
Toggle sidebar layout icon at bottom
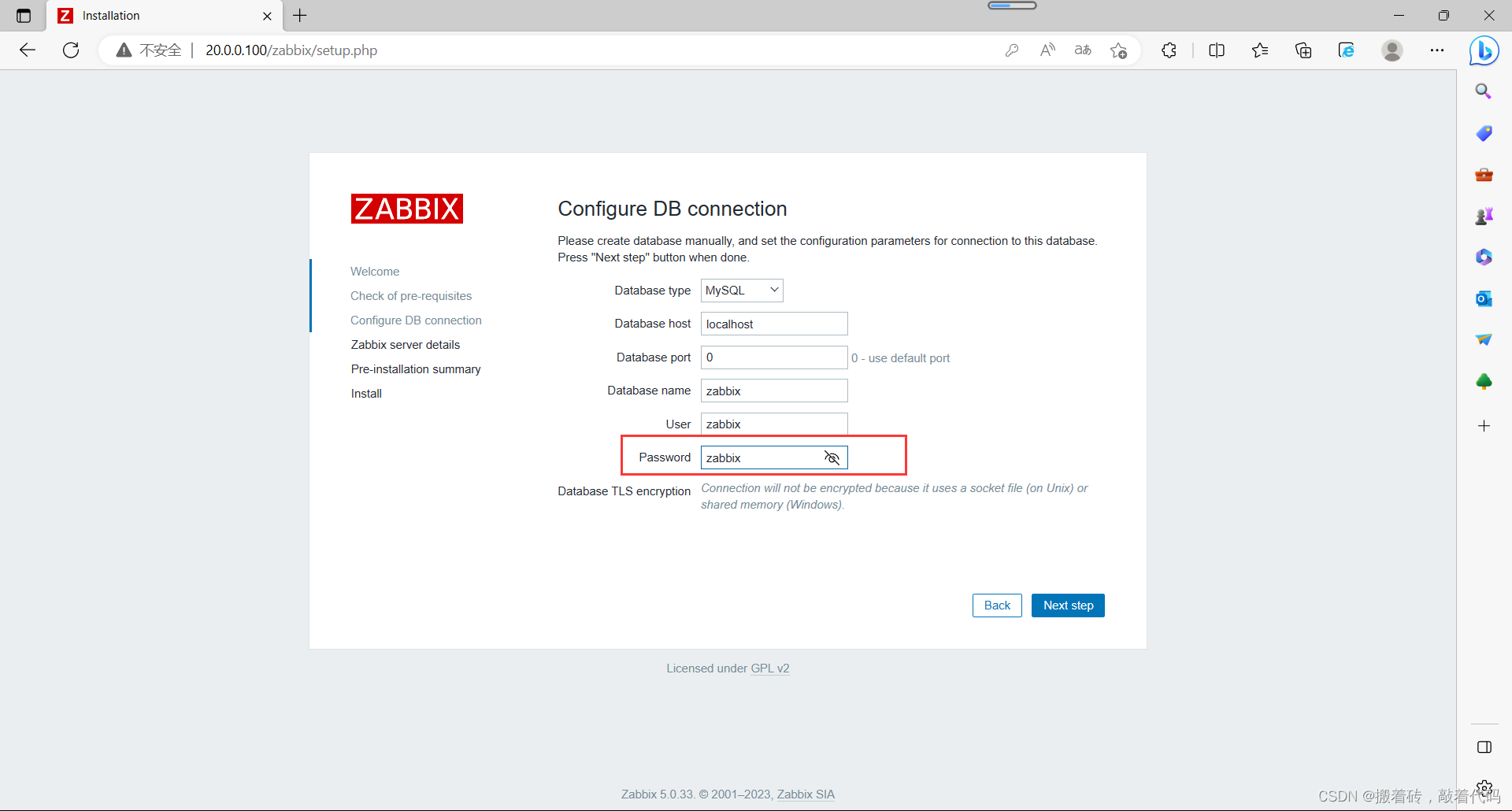[x=1484, y=747]
